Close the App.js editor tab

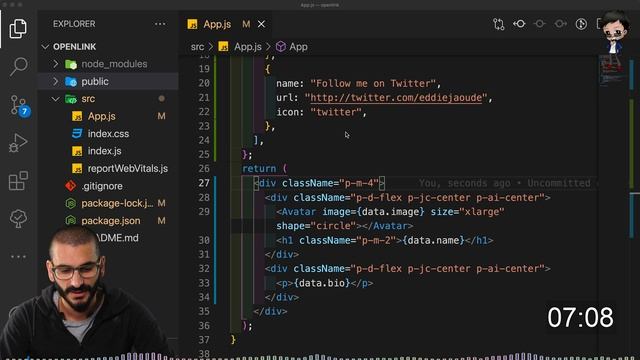pyautogui.click(x=261, y=24)
